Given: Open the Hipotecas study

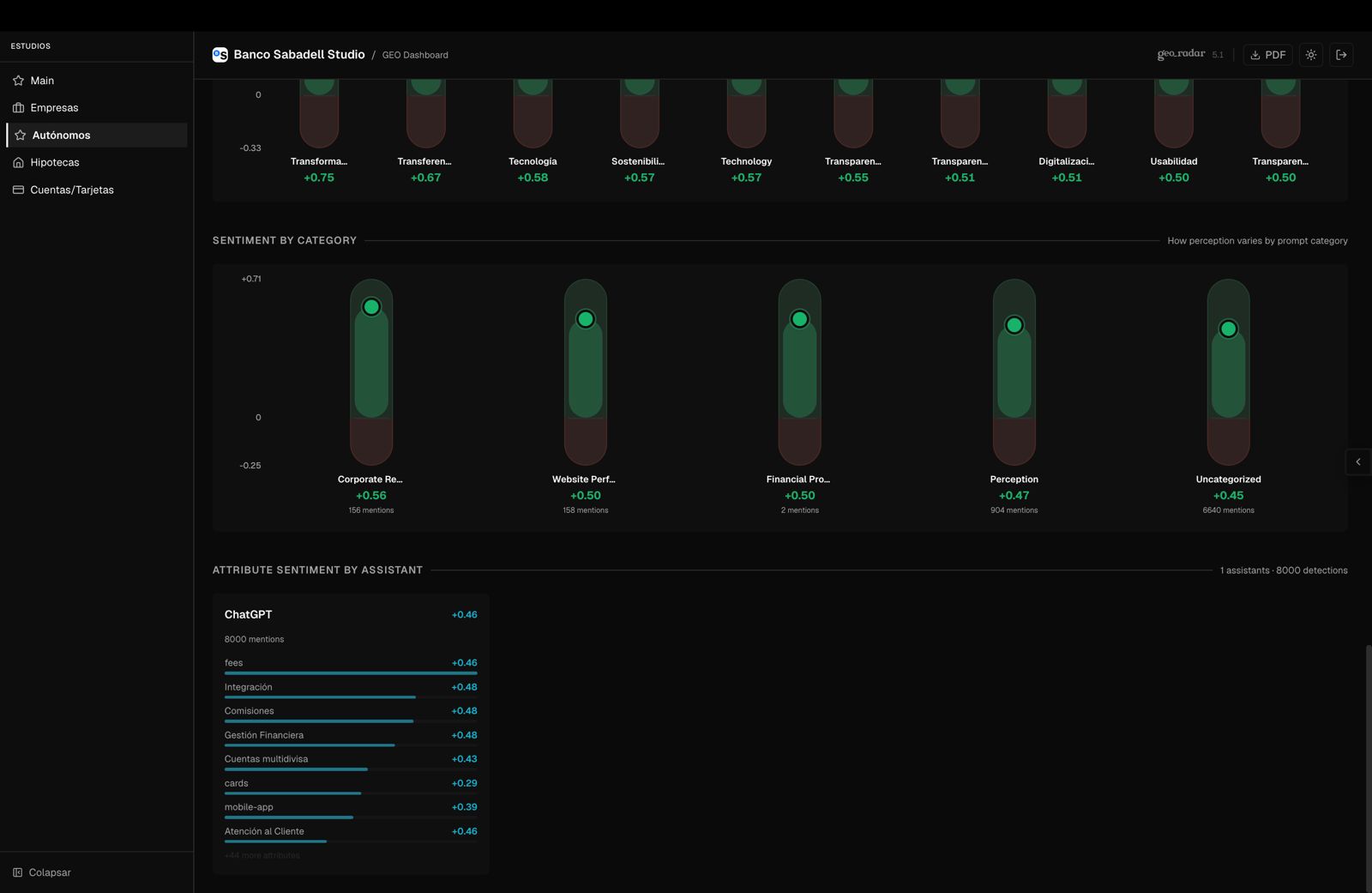Looking at the screenshot, I should [x=55, y=162].
